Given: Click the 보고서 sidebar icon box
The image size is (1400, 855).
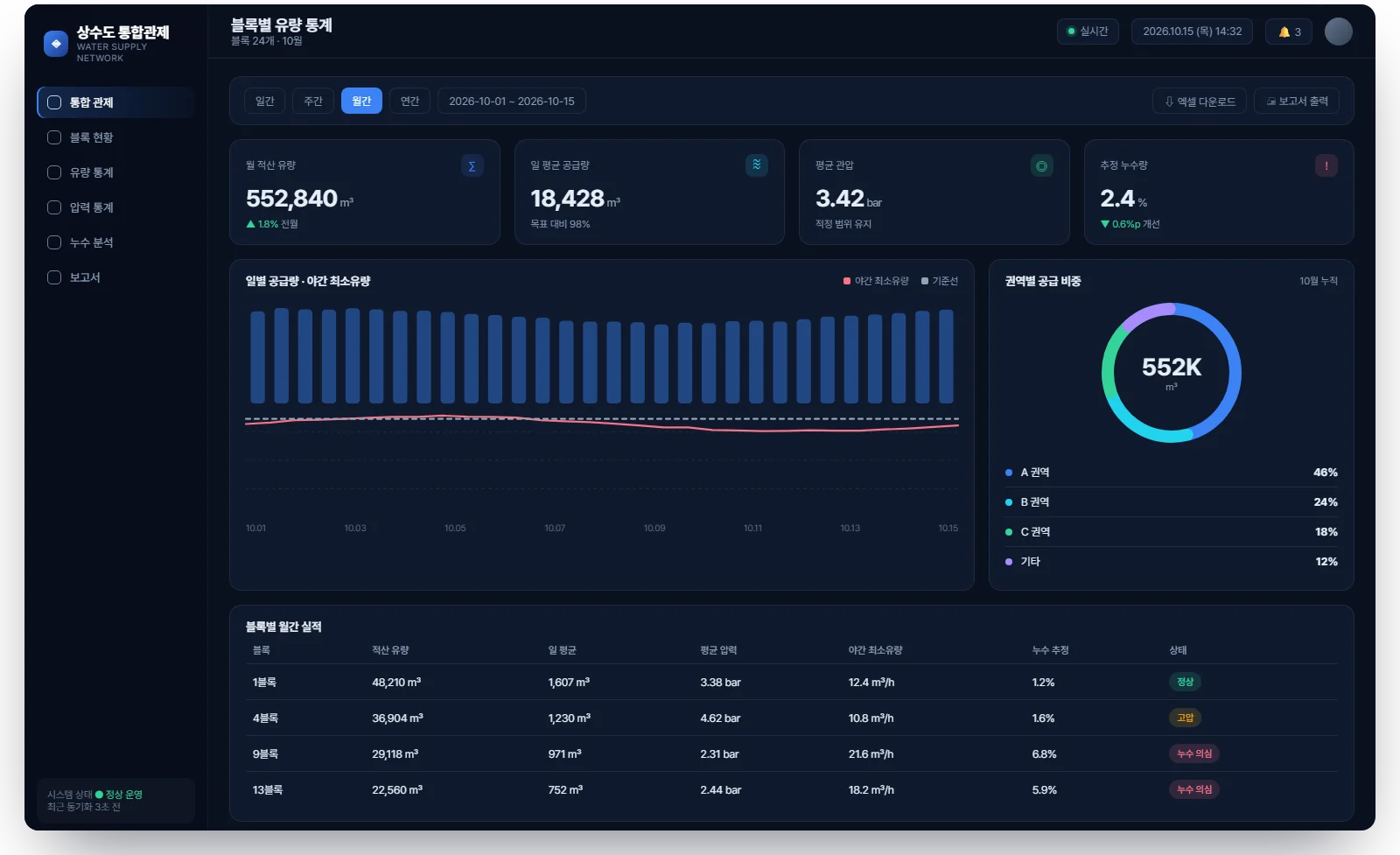Looking at the screenshot, I should (x=54, y=277).
